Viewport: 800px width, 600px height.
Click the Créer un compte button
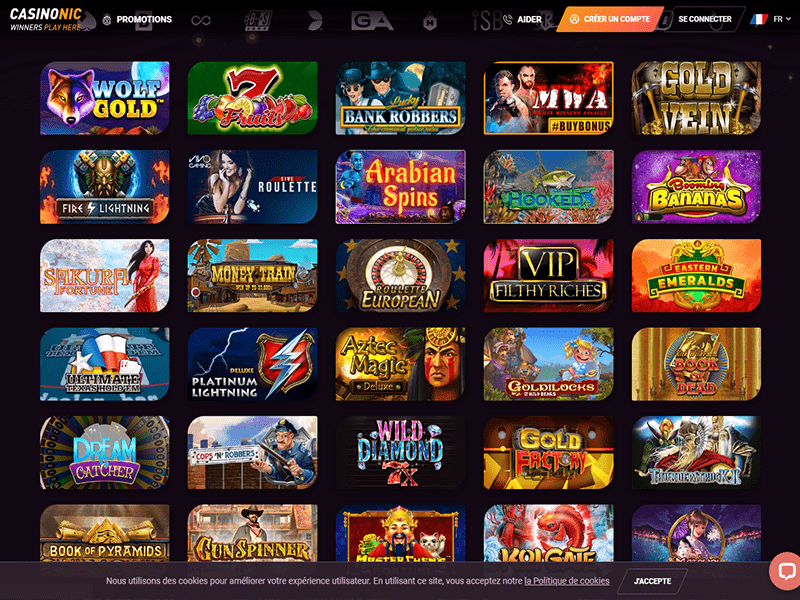click(610, 19)
